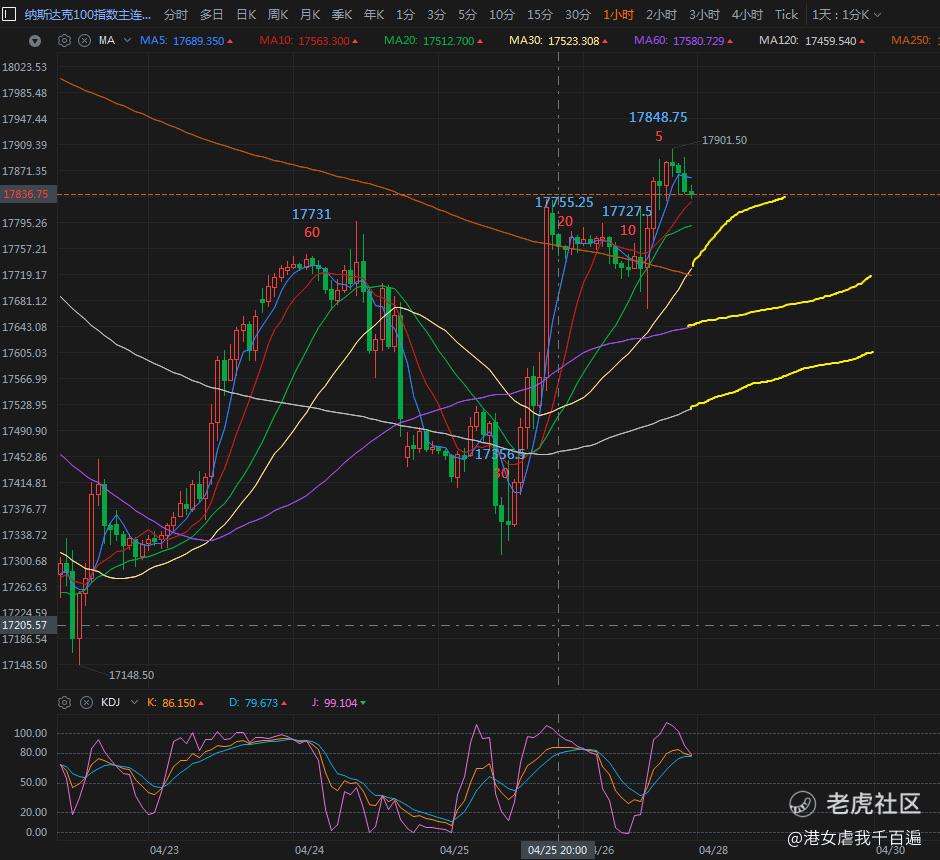Image resolution: width=940 pixels, height=860 pixels.
Task: Click the MA20 value 17512.700
Action: [x=448, y=41]
